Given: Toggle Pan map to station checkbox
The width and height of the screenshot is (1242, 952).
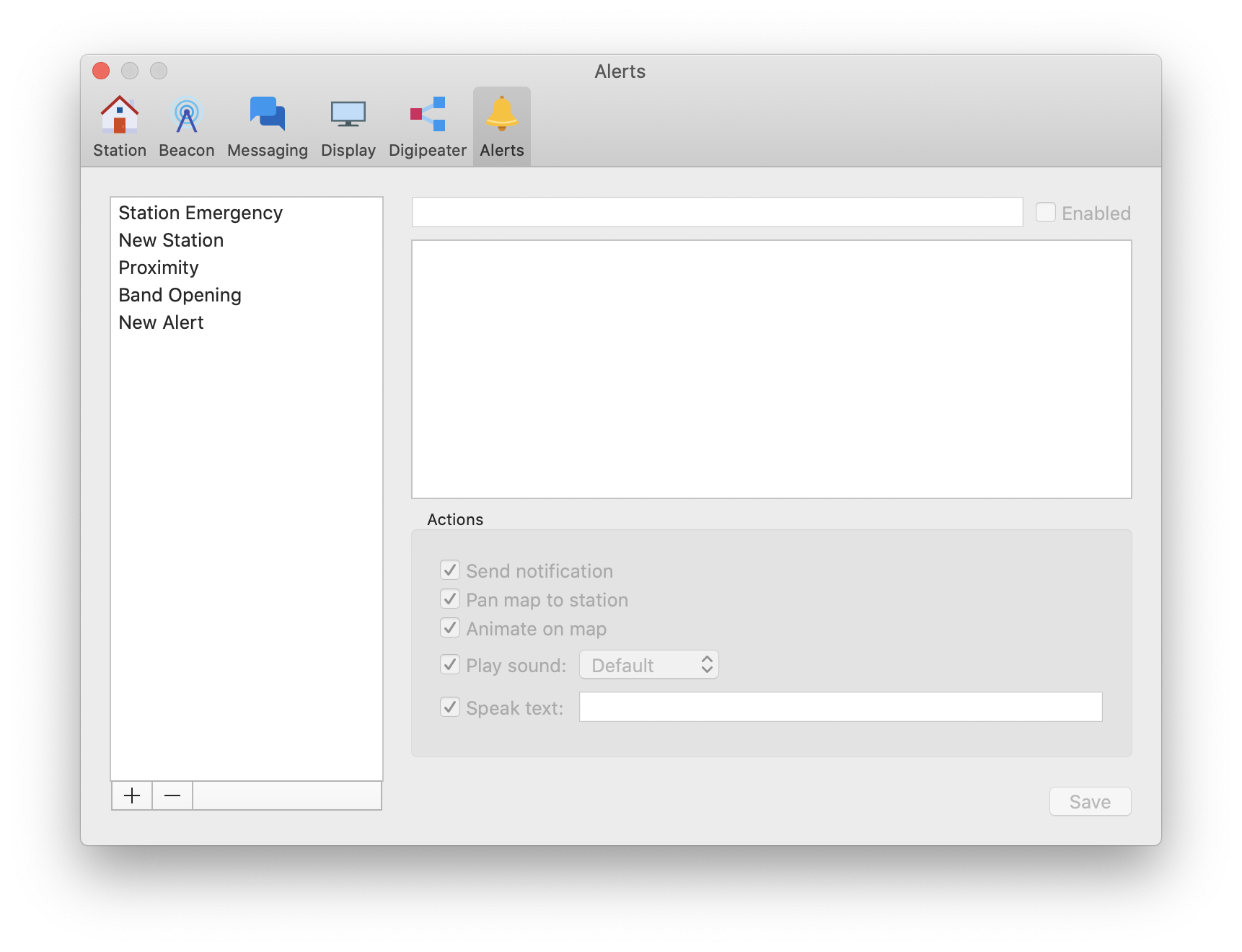Looking at the screenshot, I should tap(450, 599).
